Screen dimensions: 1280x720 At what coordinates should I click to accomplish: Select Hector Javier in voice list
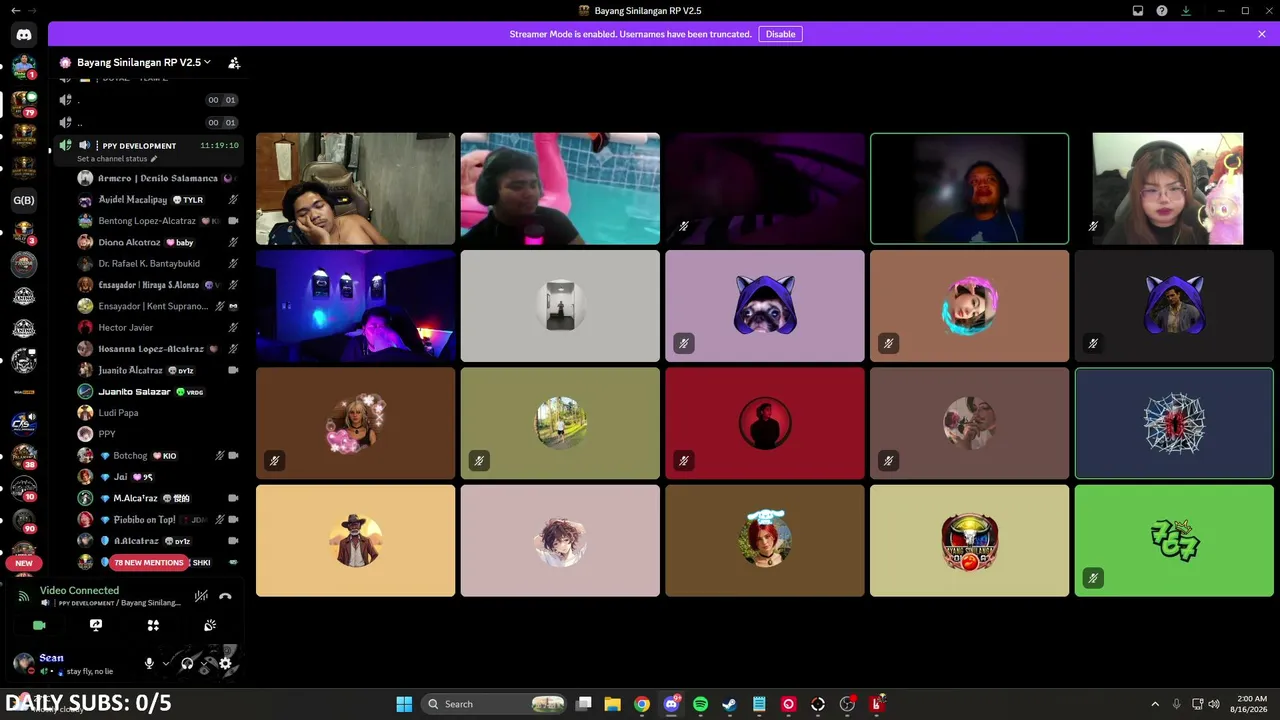point(159,327)
